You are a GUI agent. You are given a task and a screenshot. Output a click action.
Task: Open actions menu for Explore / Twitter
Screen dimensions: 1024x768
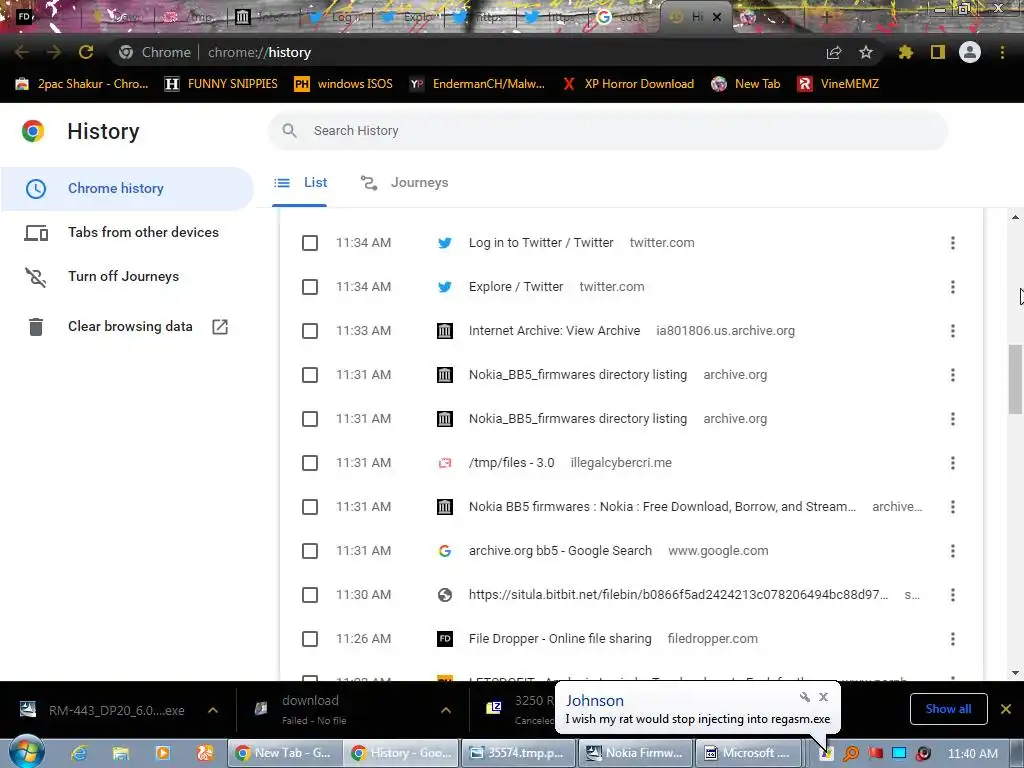pyautogui.click(x=953, y=287)
